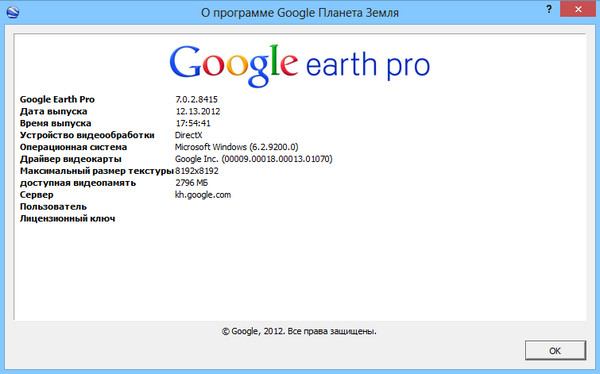The width and height of the screenshot is (600, 374).
Task: Click the OK button
Action: 555,350
